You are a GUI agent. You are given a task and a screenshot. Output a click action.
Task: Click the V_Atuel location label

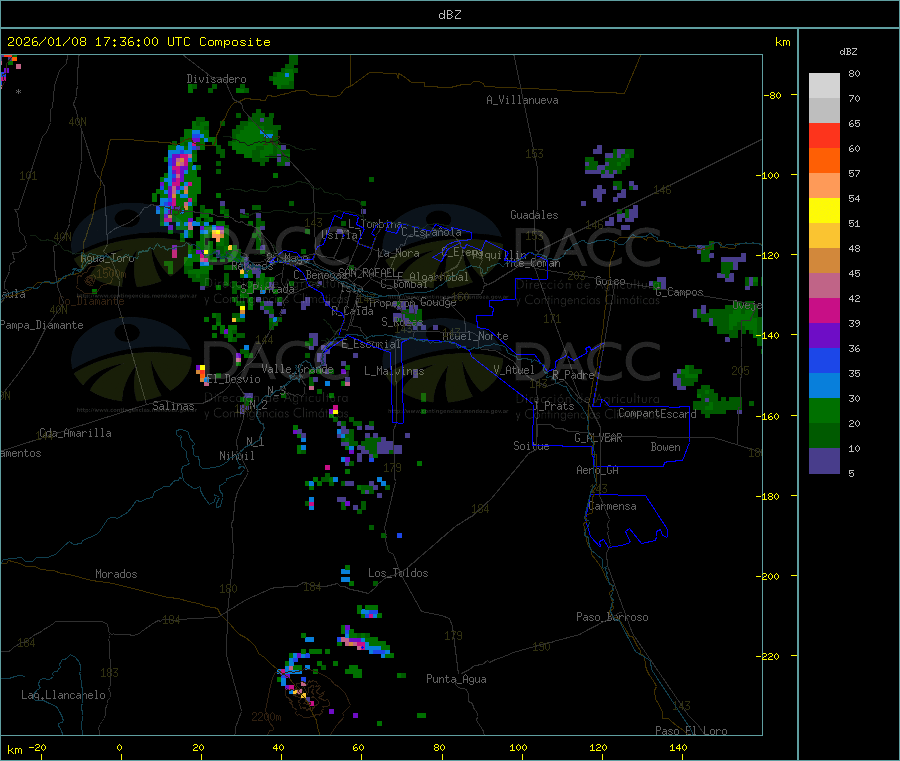(x=514, y=370)
